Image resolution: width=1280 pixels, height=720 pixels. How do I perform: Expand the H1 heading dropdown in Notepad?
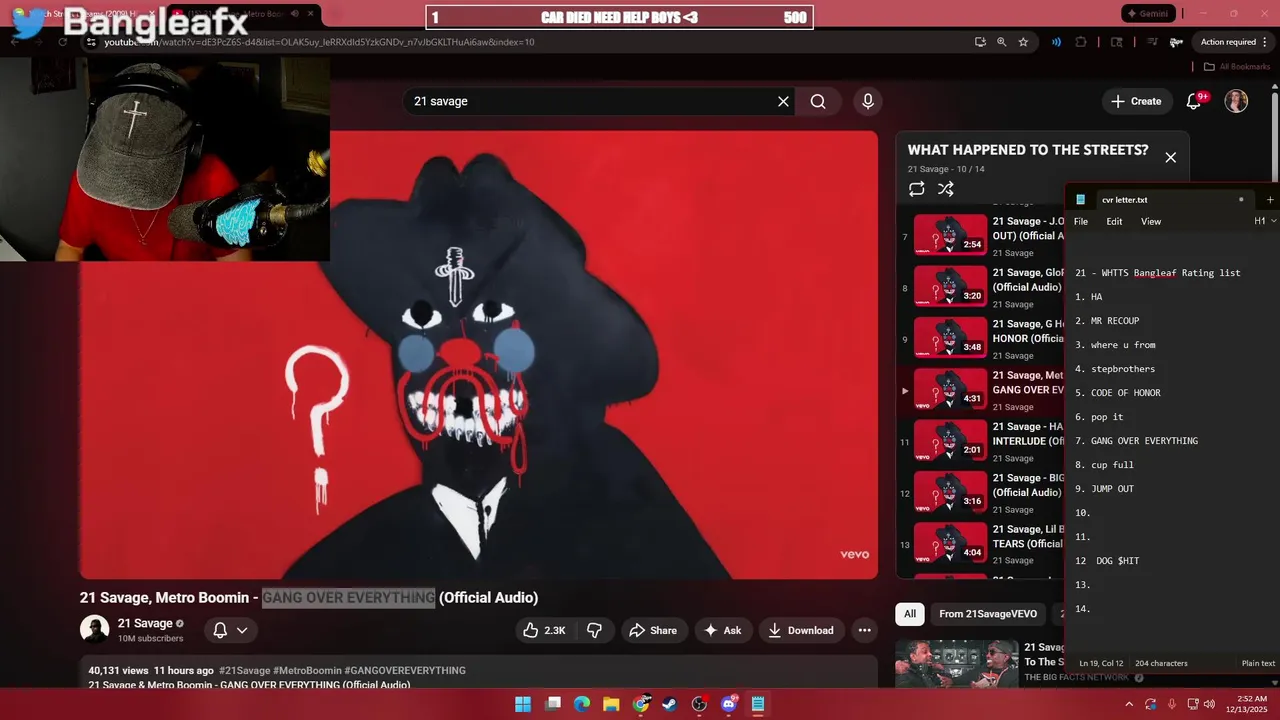click(x=1265, y=221)
